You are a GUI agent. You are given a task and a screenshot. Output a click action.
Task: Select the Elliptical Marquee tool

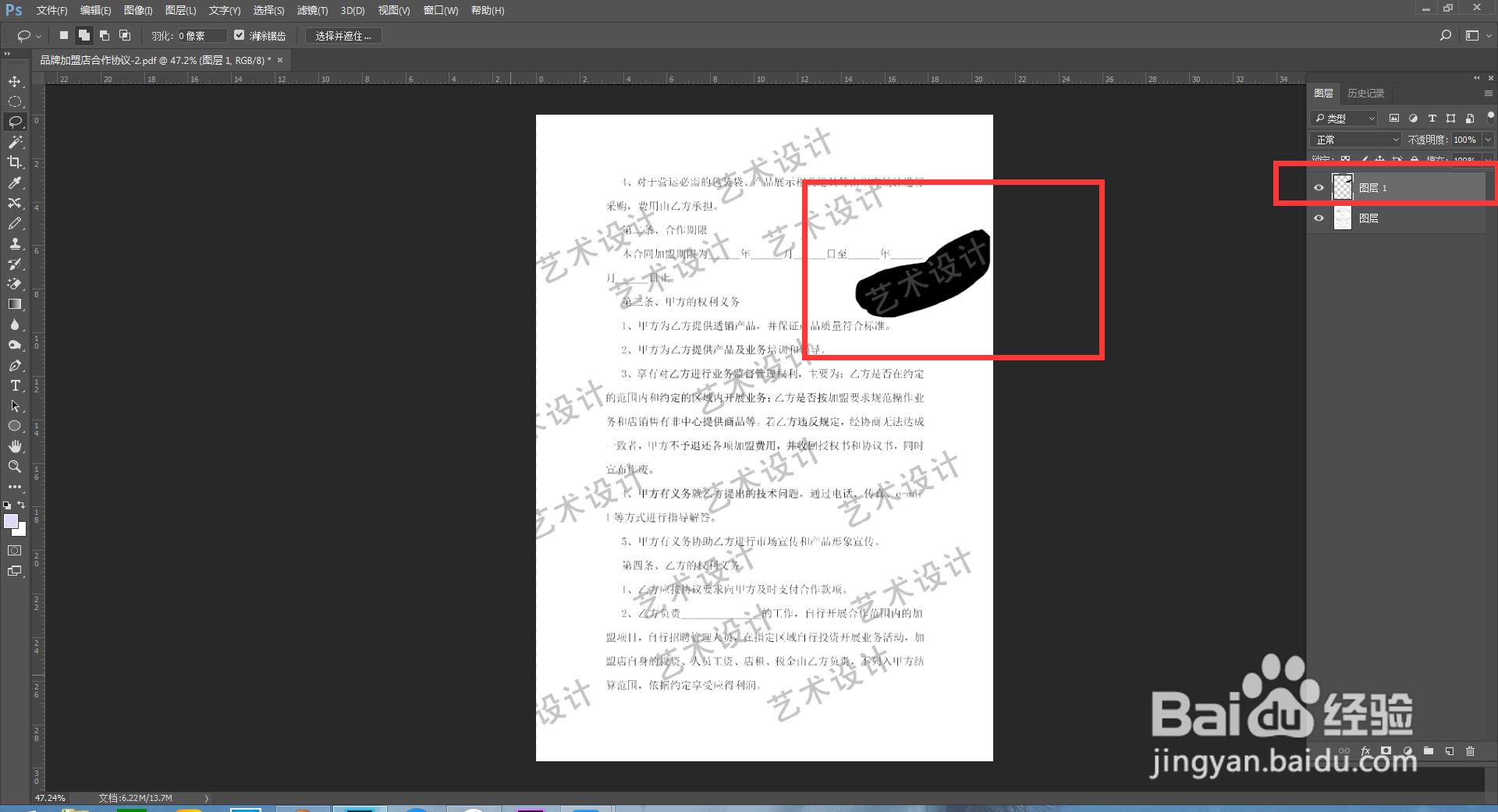click(x=15, y=101)
